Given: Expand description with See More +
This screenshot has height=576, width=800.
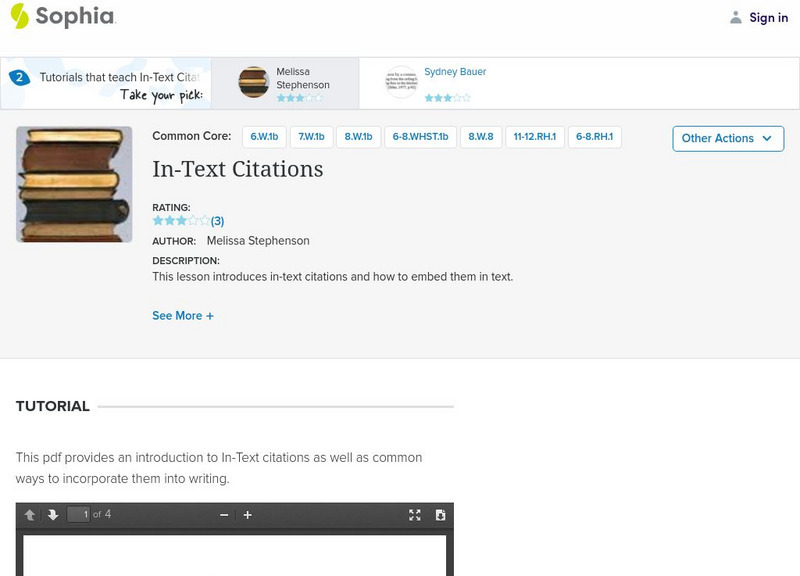Looking at the screenshot, I should pyautogui.click(x=183, y=316).
